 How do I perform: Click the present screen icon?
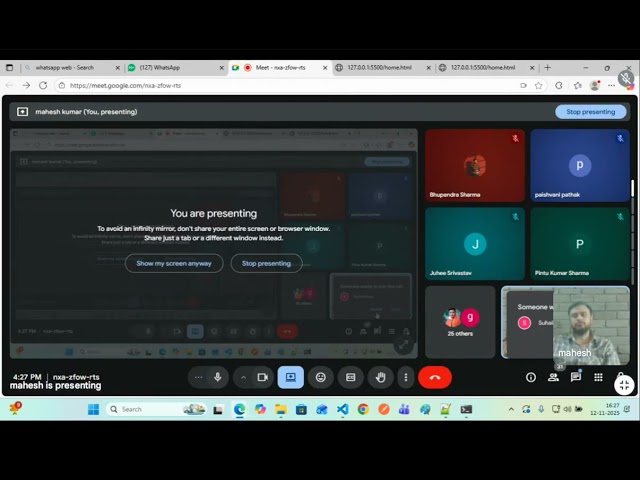pyautogui.click(x=291, y=377)
